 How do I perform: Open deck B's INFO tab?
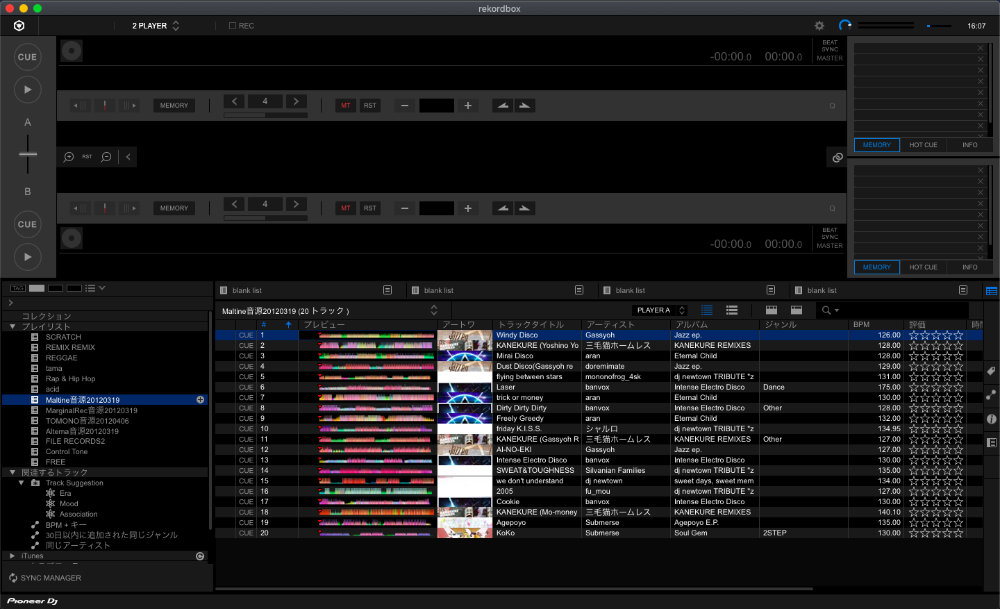[x=969, y=267]
